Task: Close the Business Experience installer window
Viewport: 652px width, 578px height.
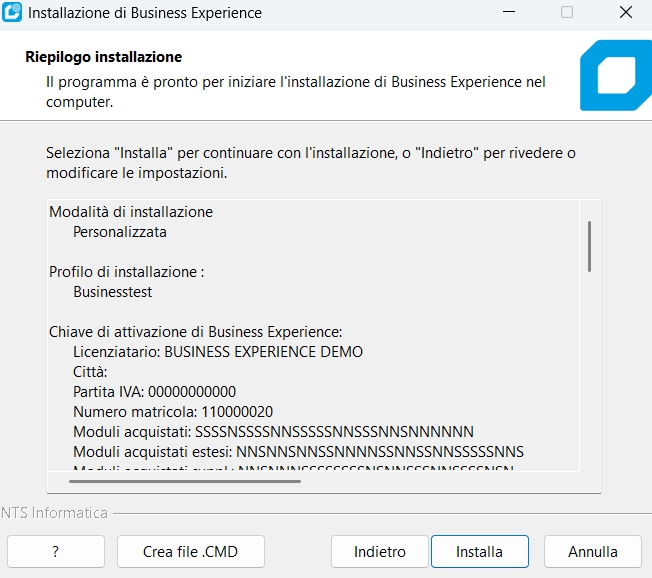Action: (x=624, y=14)
